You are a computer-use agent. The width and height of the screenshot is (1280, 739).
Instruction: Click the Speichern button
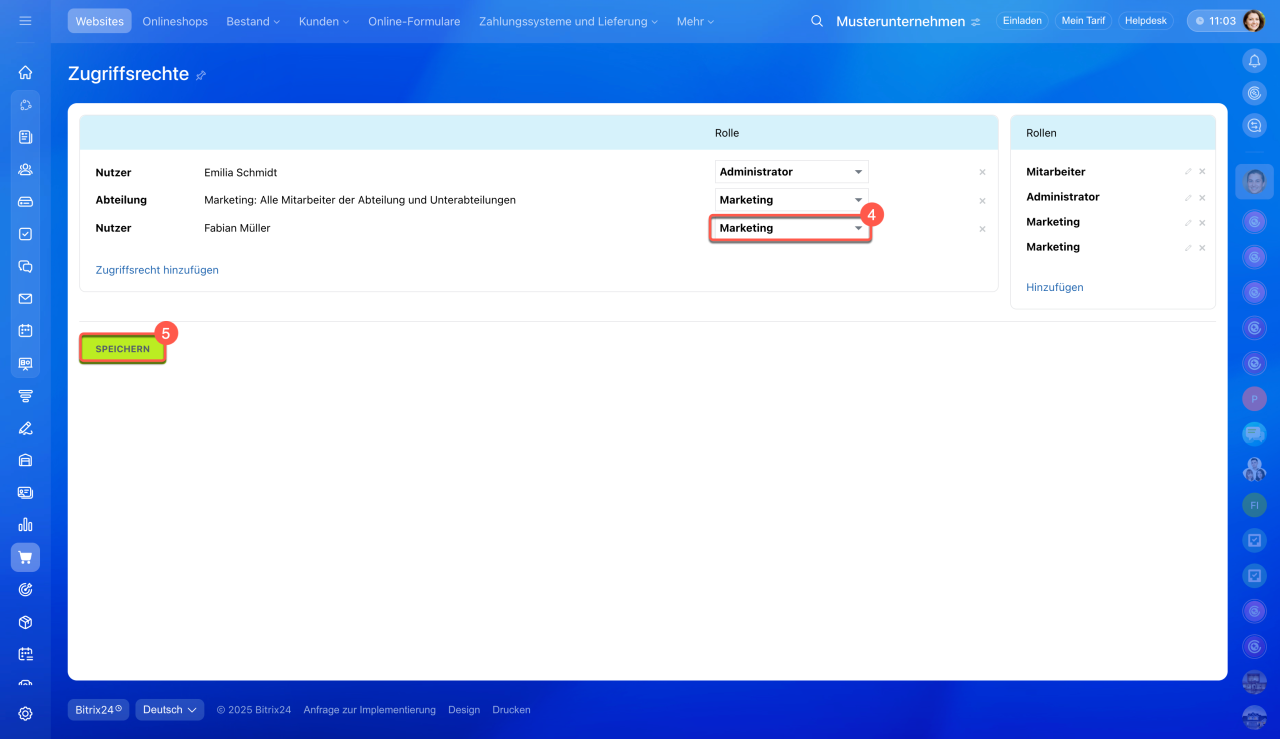(123, 349)
